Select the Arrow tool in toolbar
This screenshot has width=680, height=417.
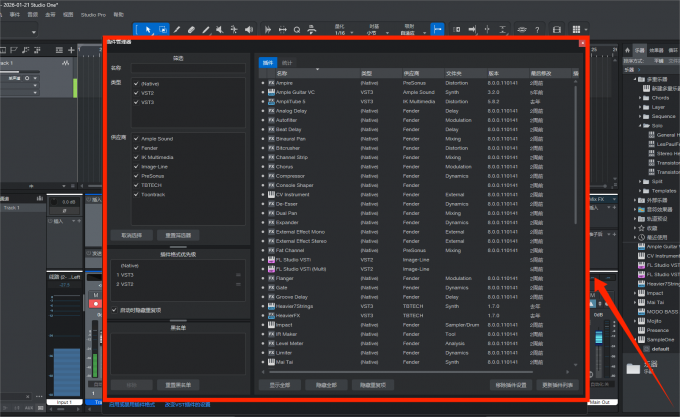[148, 29]
